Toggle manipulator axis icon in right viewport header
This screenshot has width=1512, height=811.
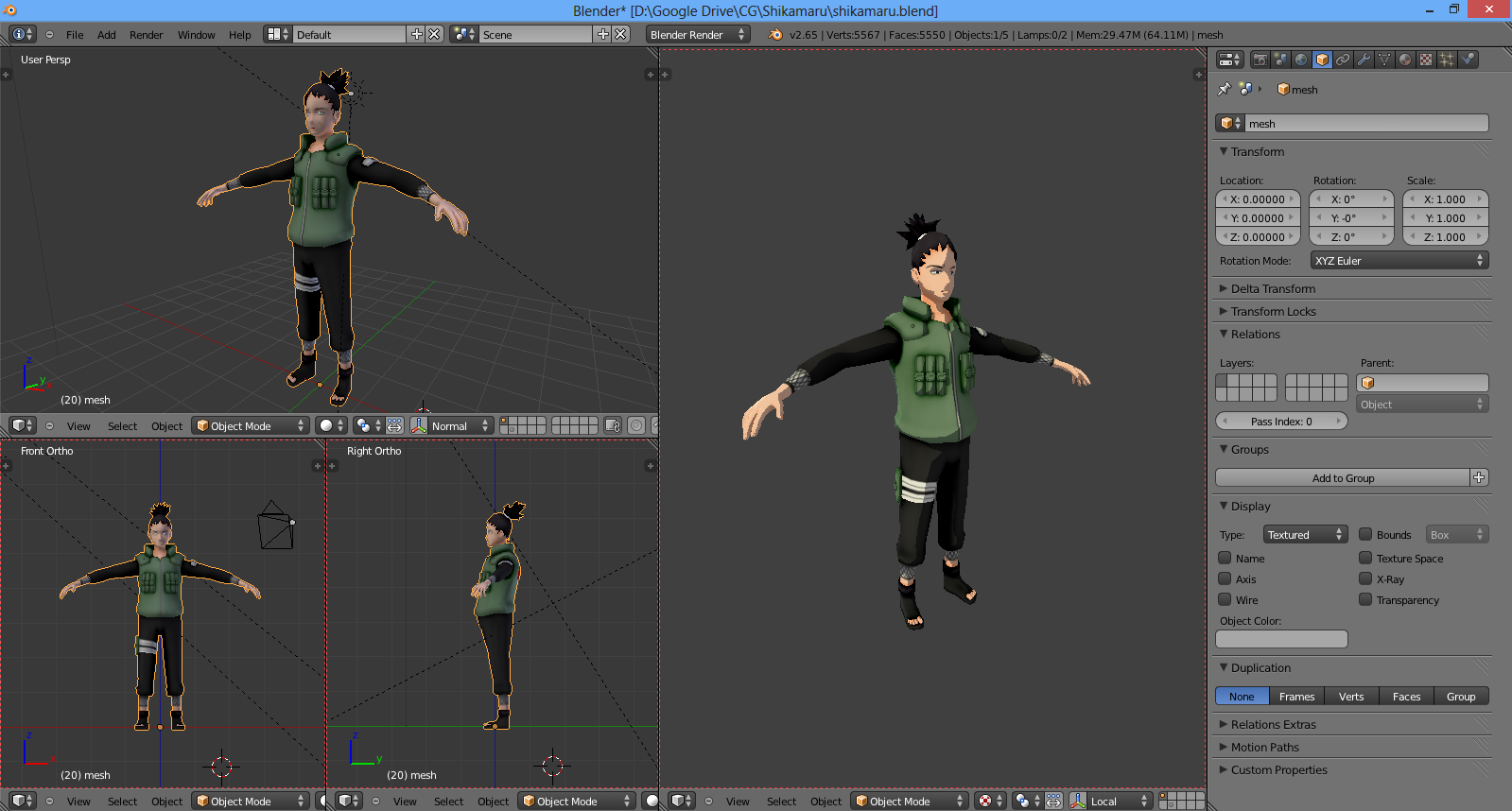(x=1077, y=802)
